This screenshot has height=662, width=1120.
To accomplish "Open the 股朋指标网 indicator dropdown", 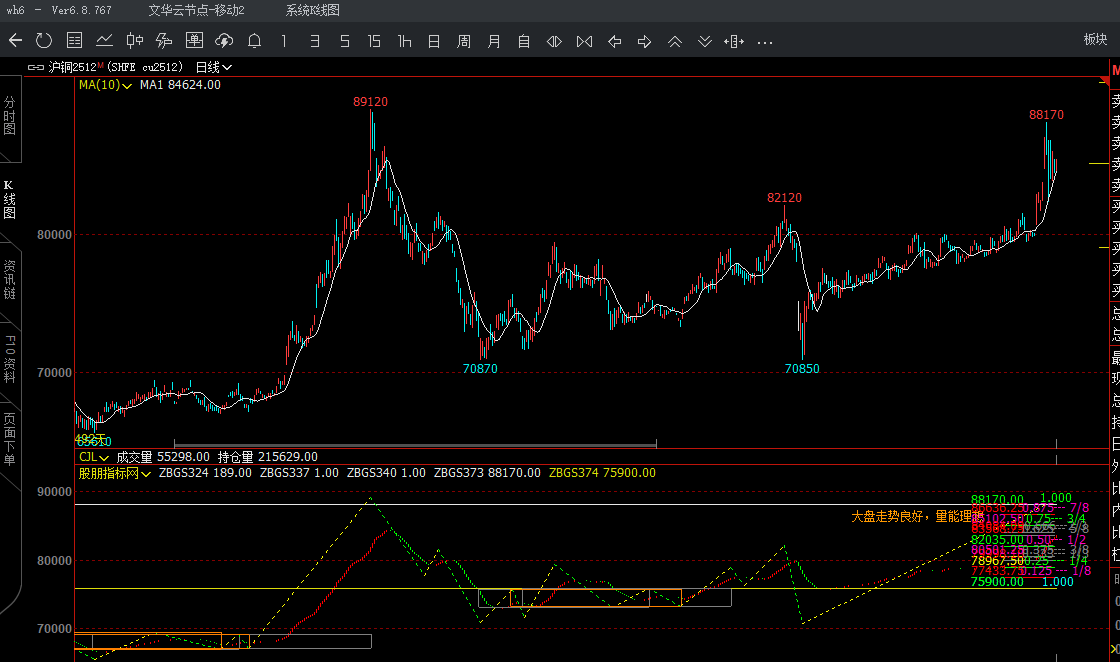I will [114, 473].
